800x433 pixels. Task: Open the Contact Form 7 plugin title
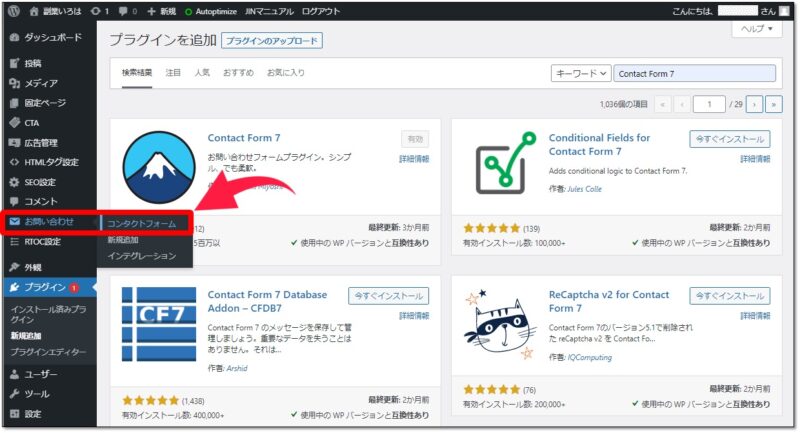coord(244,138)
